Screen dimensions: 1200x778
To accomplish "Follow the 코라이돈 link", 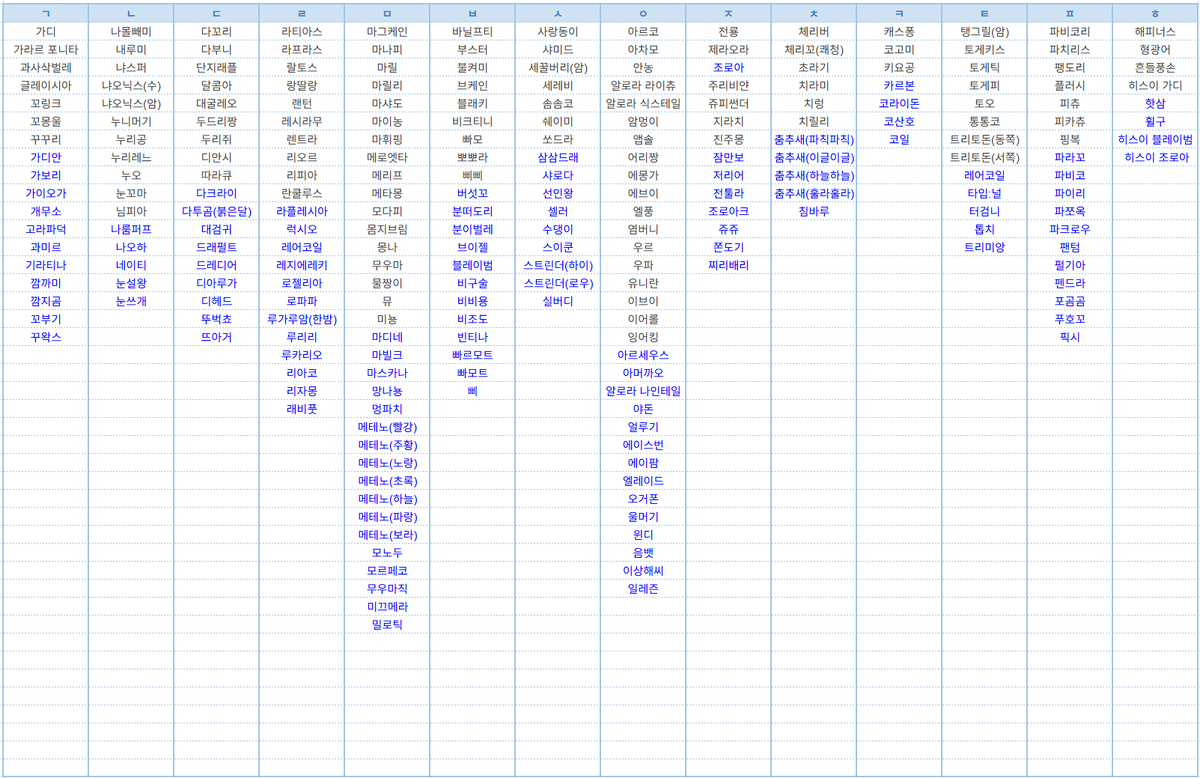I will [899, 103].
